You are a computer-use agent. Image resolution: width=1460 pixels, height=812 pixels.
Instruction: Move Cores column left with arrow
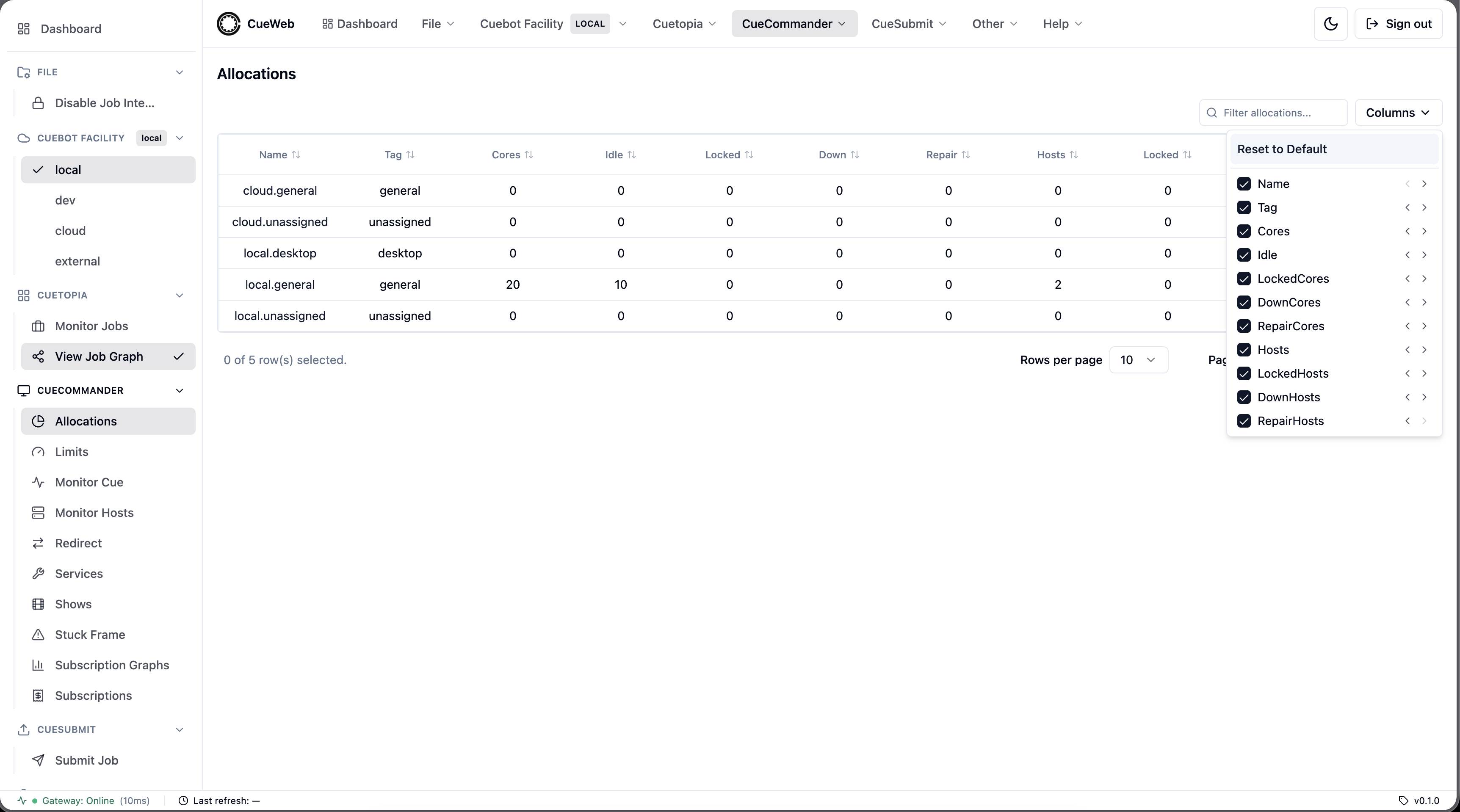(1407, 232)
